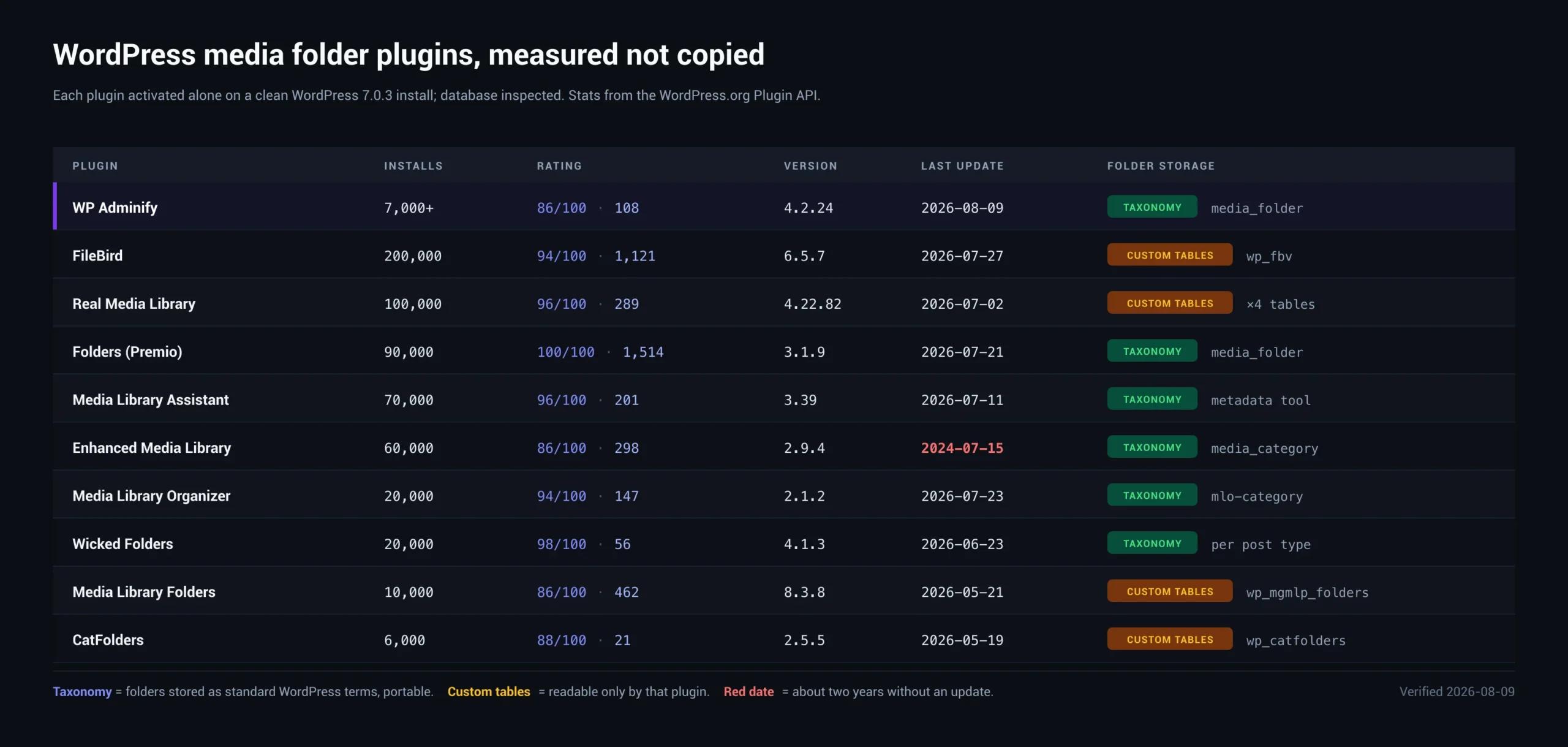Click version 8.3.8
This screenshot has width=1568, height=747.
[x=804, y=592]
